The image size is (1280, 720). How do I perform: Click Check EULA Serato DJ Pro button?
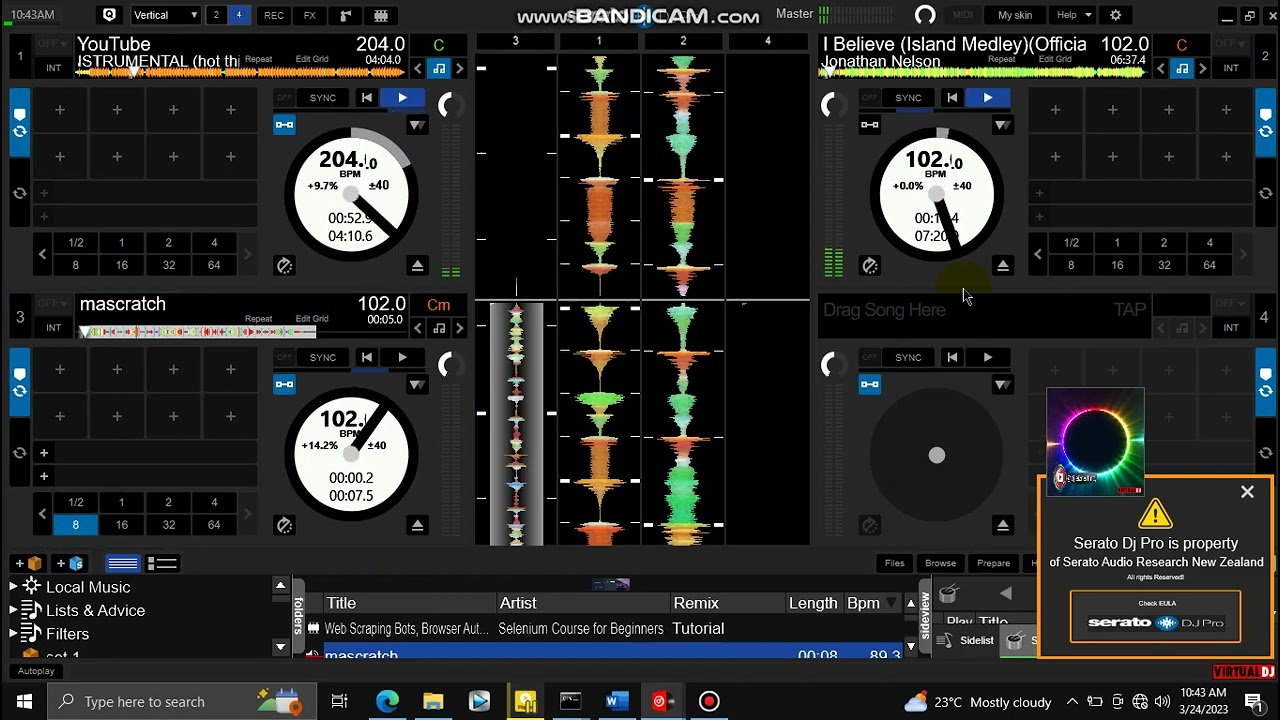click(x=1155, y=616)
